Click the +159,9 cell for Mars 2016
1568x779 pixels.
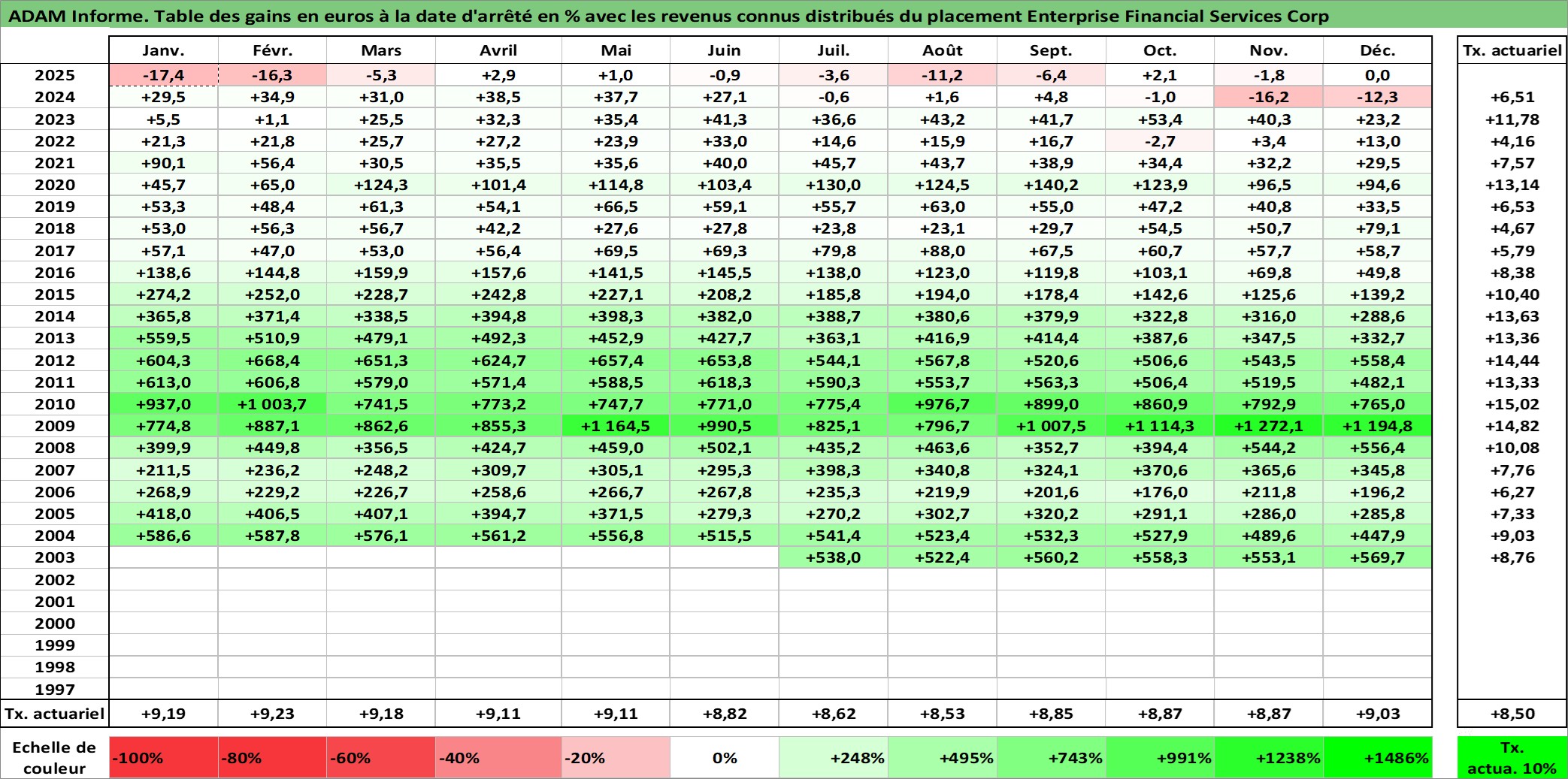[381, 273]
